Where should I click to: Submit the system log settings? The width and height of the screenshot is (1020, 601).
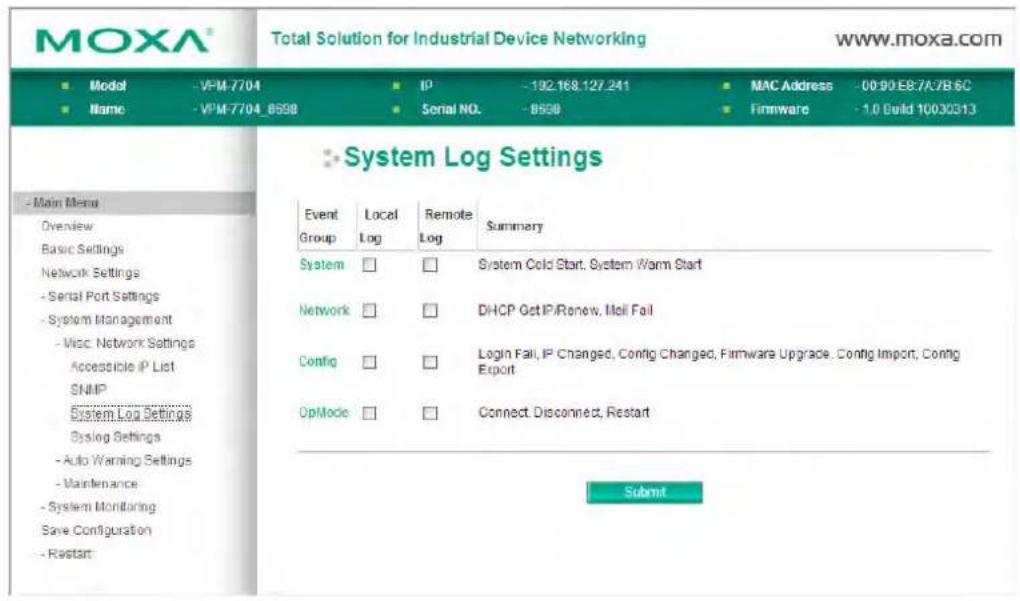pos(644,492)
